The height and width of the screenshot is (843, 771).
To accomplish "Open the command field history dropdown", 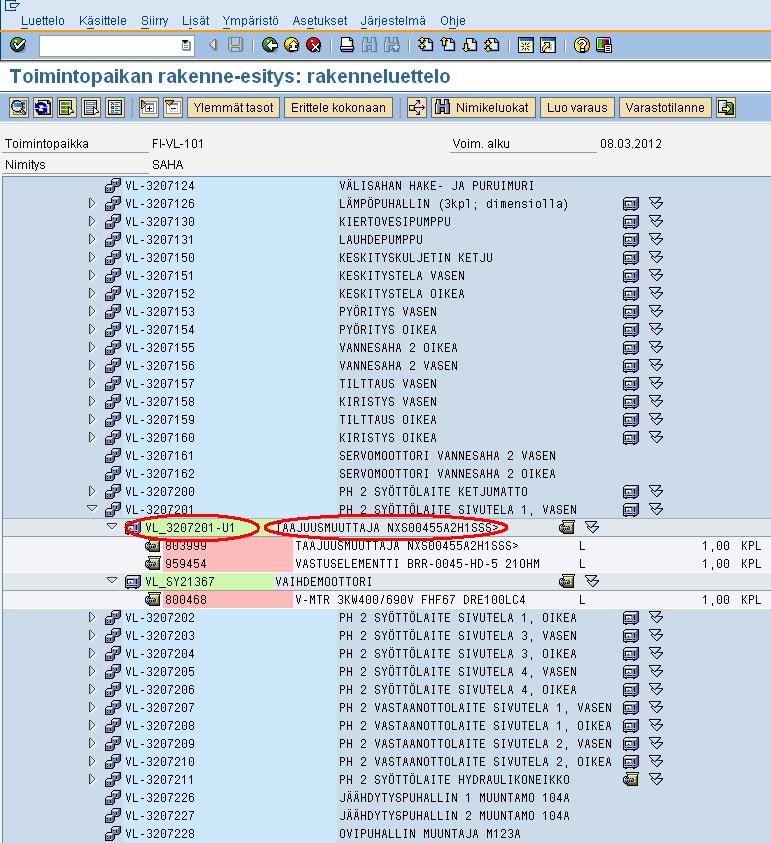I will tap(186, 45).
